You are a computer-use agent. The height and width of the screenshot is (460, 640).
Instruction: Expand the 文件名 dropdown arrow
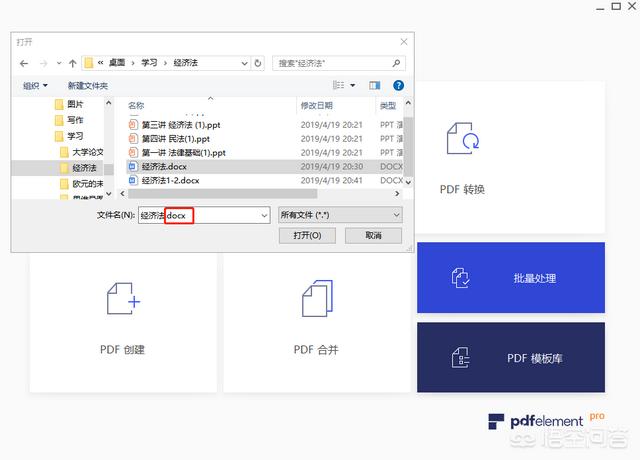coord(264,215)
